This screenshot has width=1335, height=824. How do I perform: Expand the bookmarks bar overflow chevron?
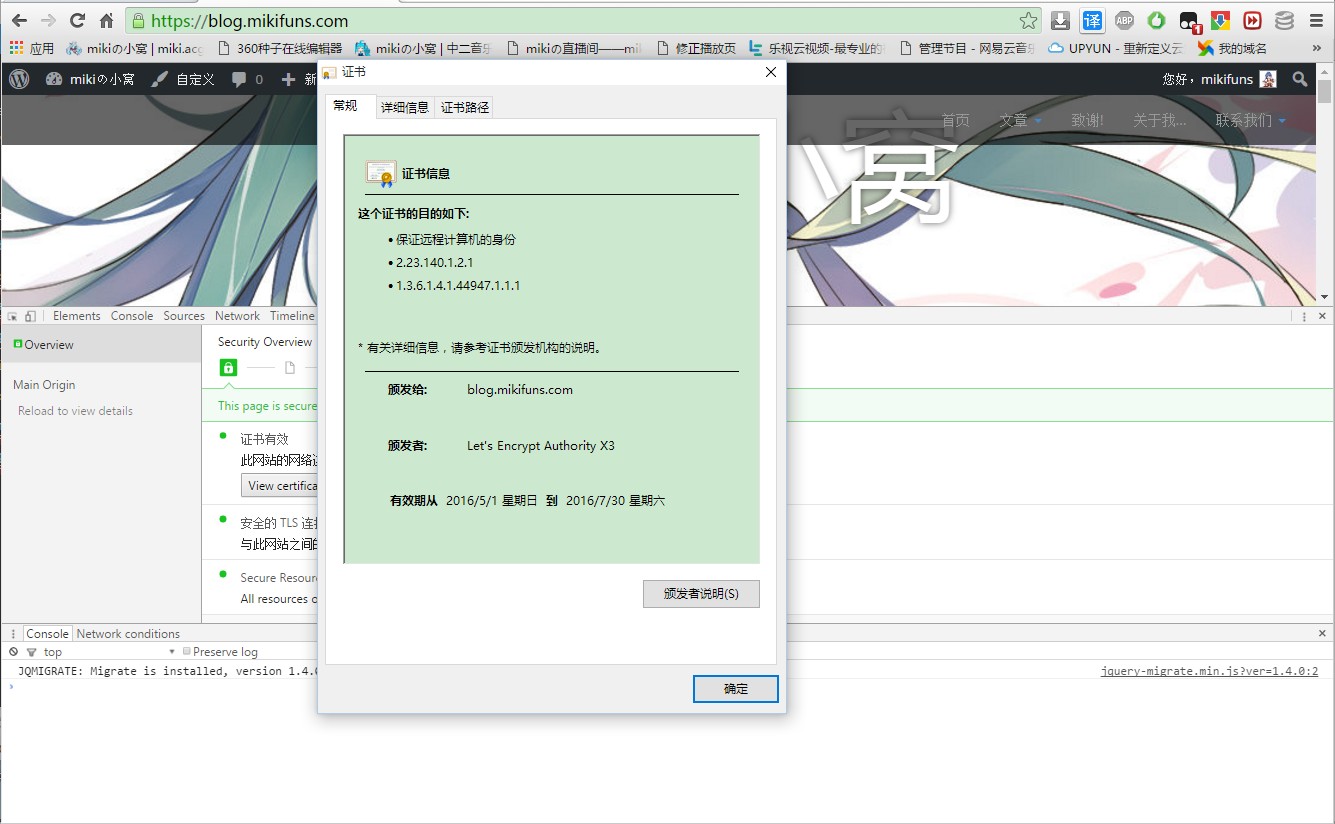1316,48
